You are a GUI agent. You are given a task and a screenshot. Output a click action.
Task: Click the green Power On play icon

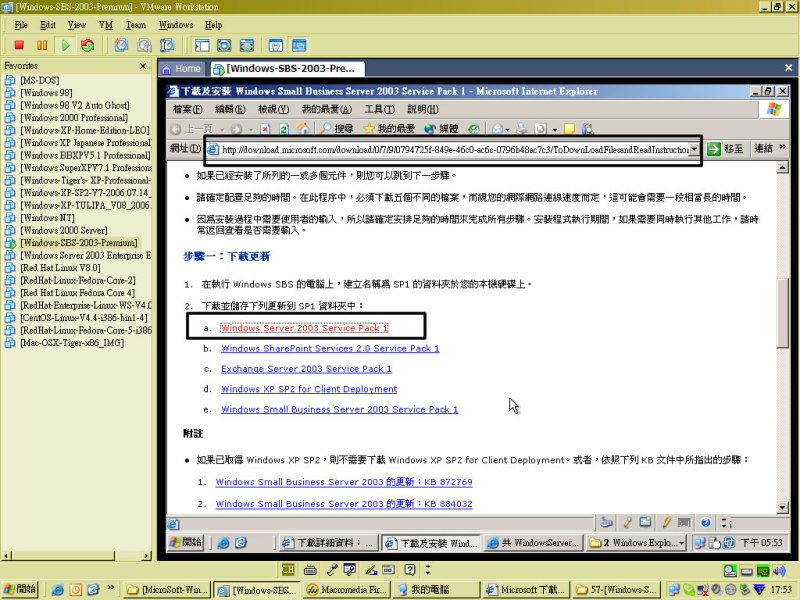point(65,45)
